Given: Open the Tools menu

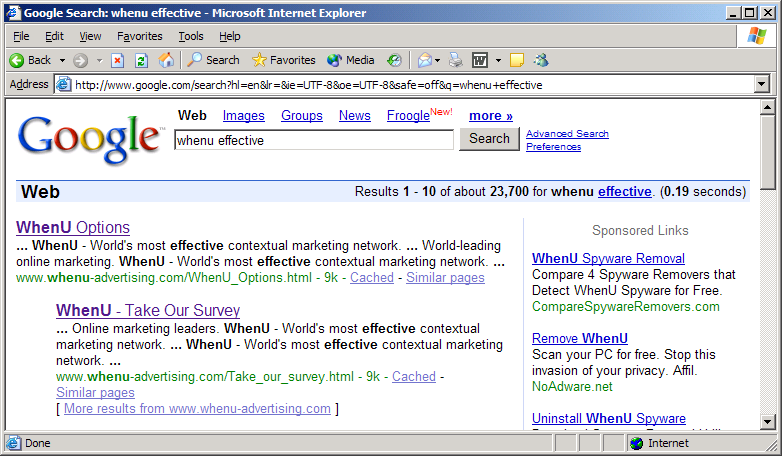Looking at the screenshot, I should tap(191, 36).
